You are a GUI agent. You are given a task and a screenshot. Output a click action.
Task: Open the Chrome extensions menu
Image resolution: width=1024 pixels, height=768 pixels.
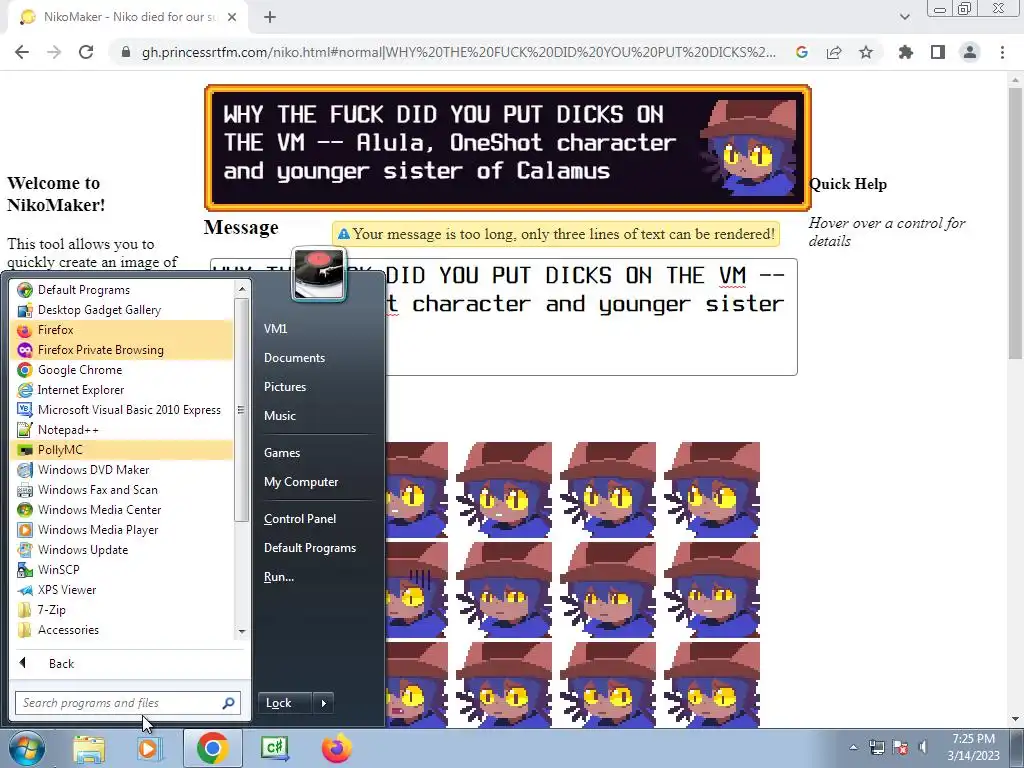click(x=905, y=52)
